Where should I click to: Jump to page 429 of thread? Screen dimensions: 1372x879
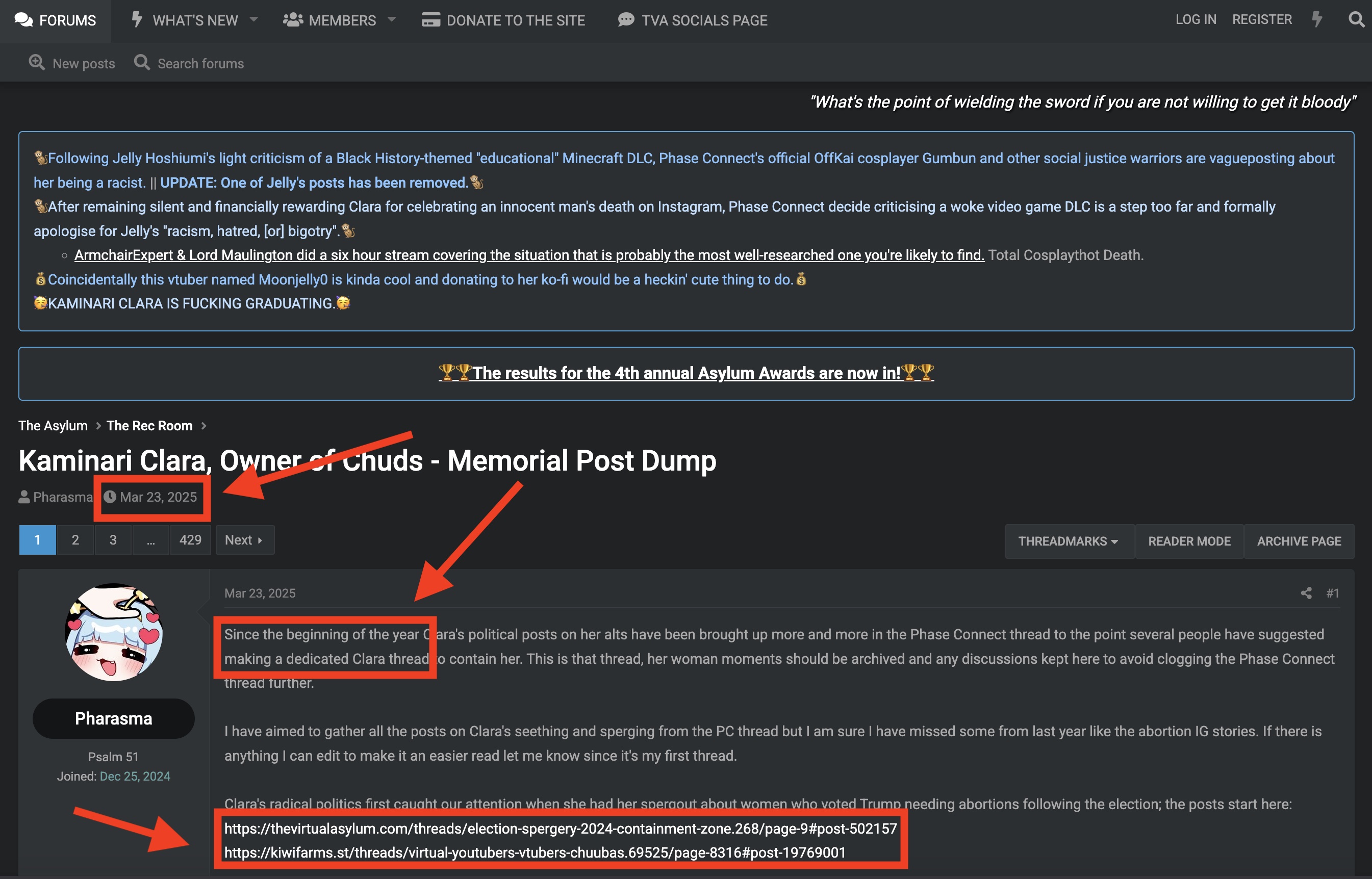(190, 540)
